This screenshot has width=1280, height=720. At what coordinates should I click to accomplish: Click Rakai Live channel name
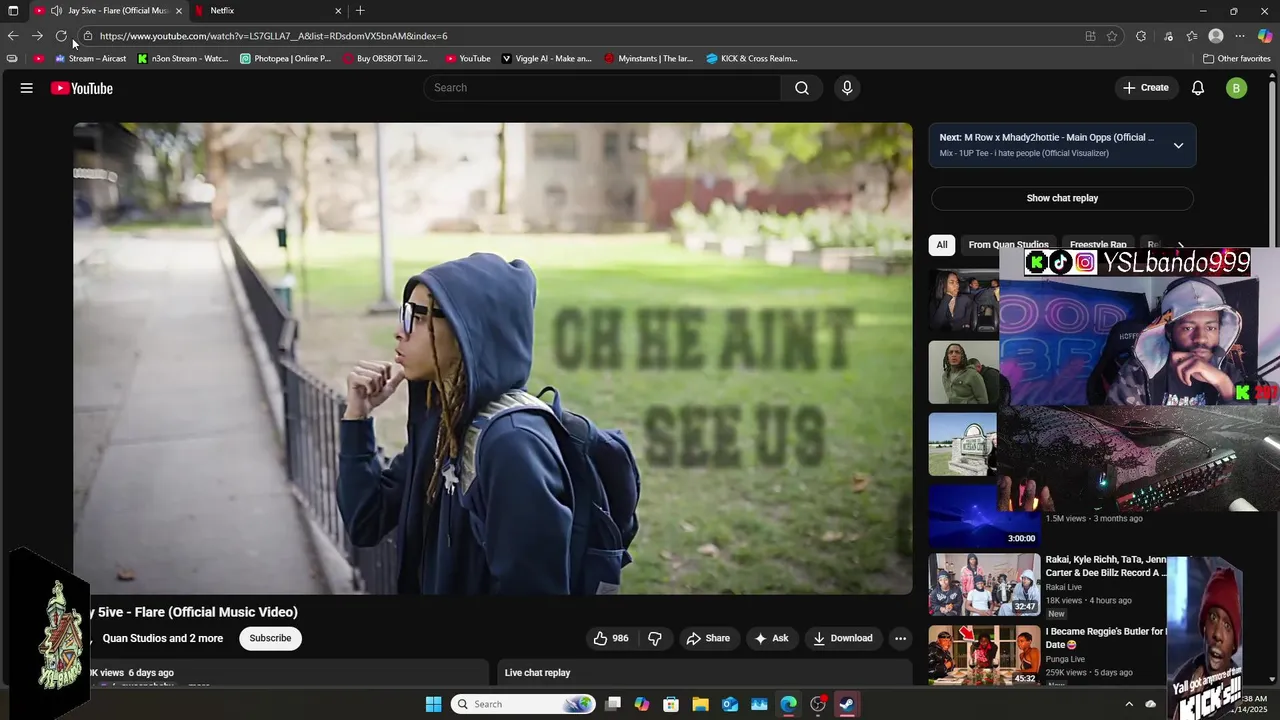coord(1064,587)
